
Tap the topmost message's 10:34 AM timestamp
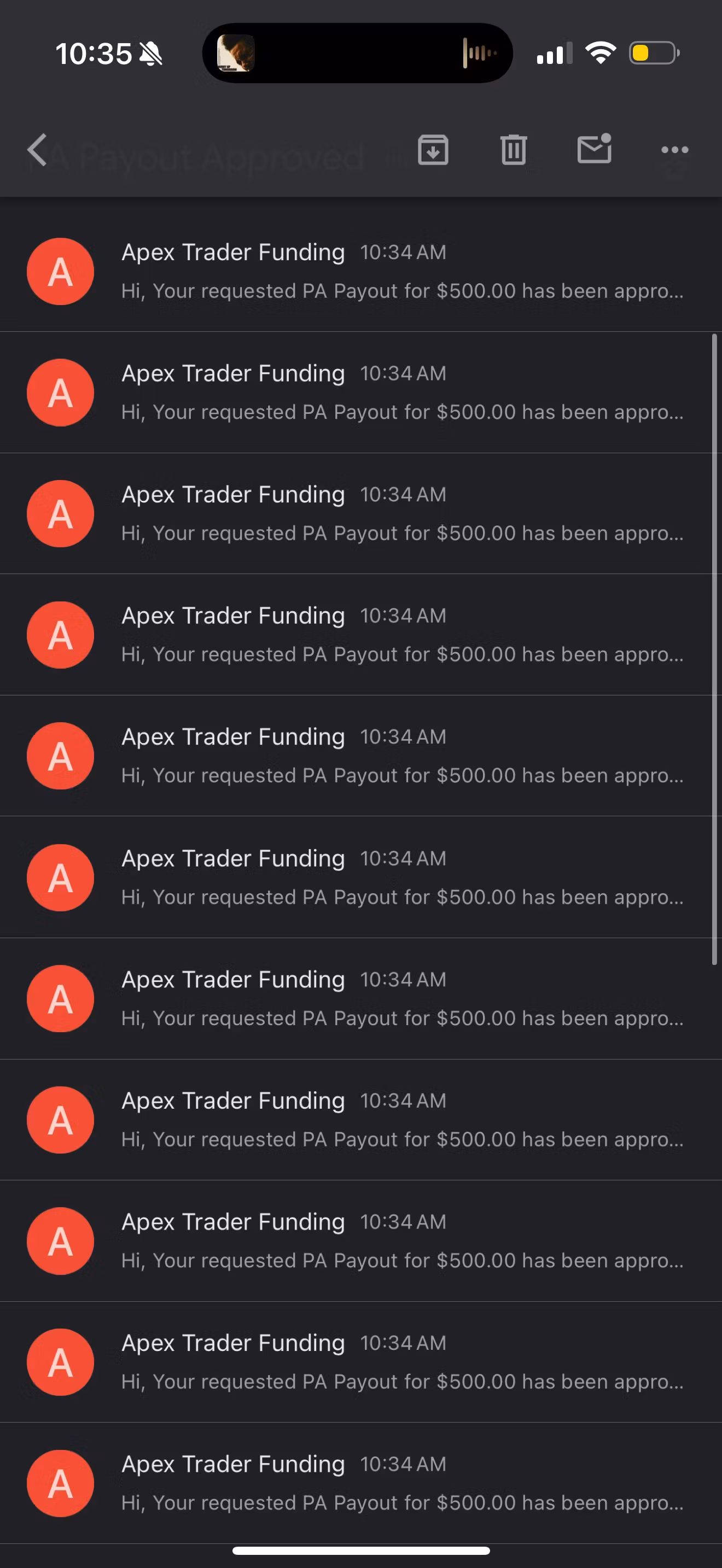coord(403,253)
